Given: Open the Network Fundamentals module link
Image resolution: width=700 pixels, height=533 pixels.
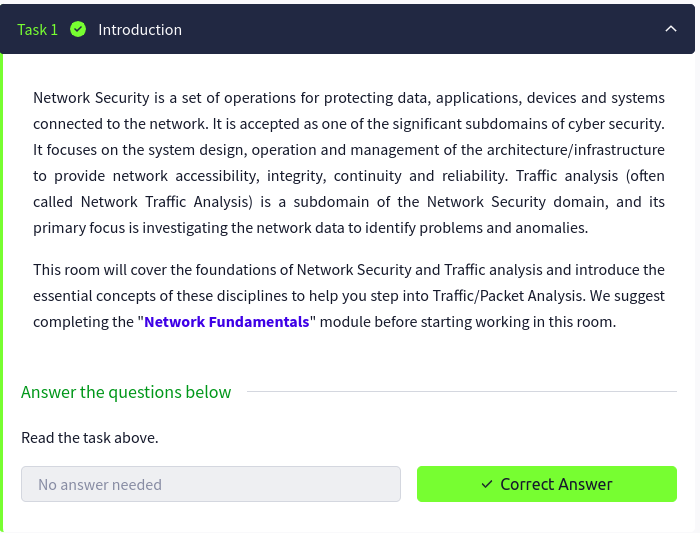Looking at the screenshot, I should click(x=227, y=322).
